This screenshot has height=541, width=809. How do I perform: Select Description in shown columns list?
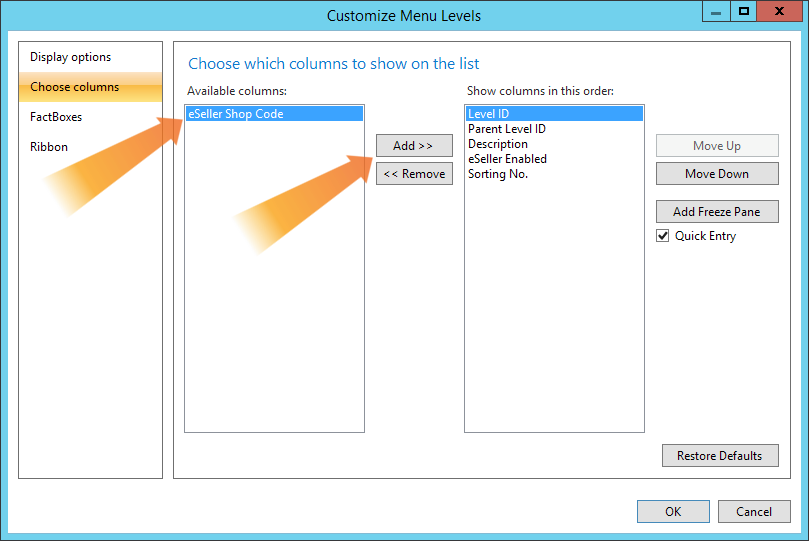point(554,144)
